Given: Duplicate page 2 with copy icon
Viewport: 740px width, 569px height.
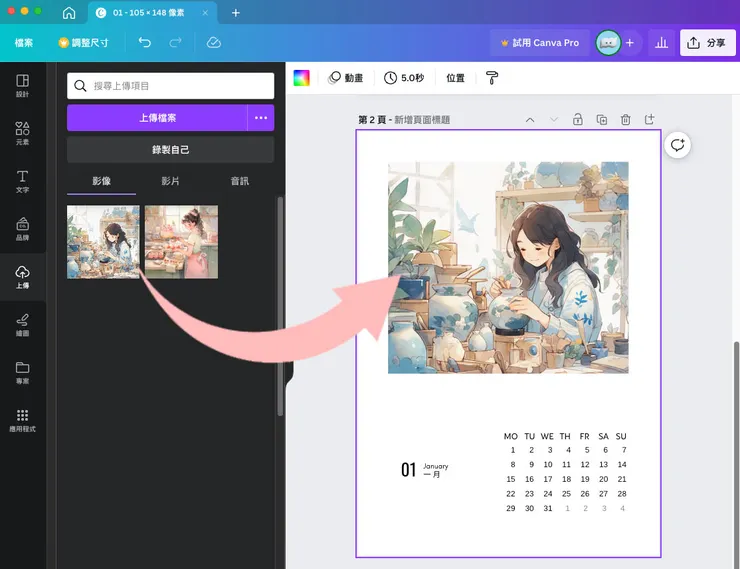Looking at the screenshot, I should (x=602, y=119).
